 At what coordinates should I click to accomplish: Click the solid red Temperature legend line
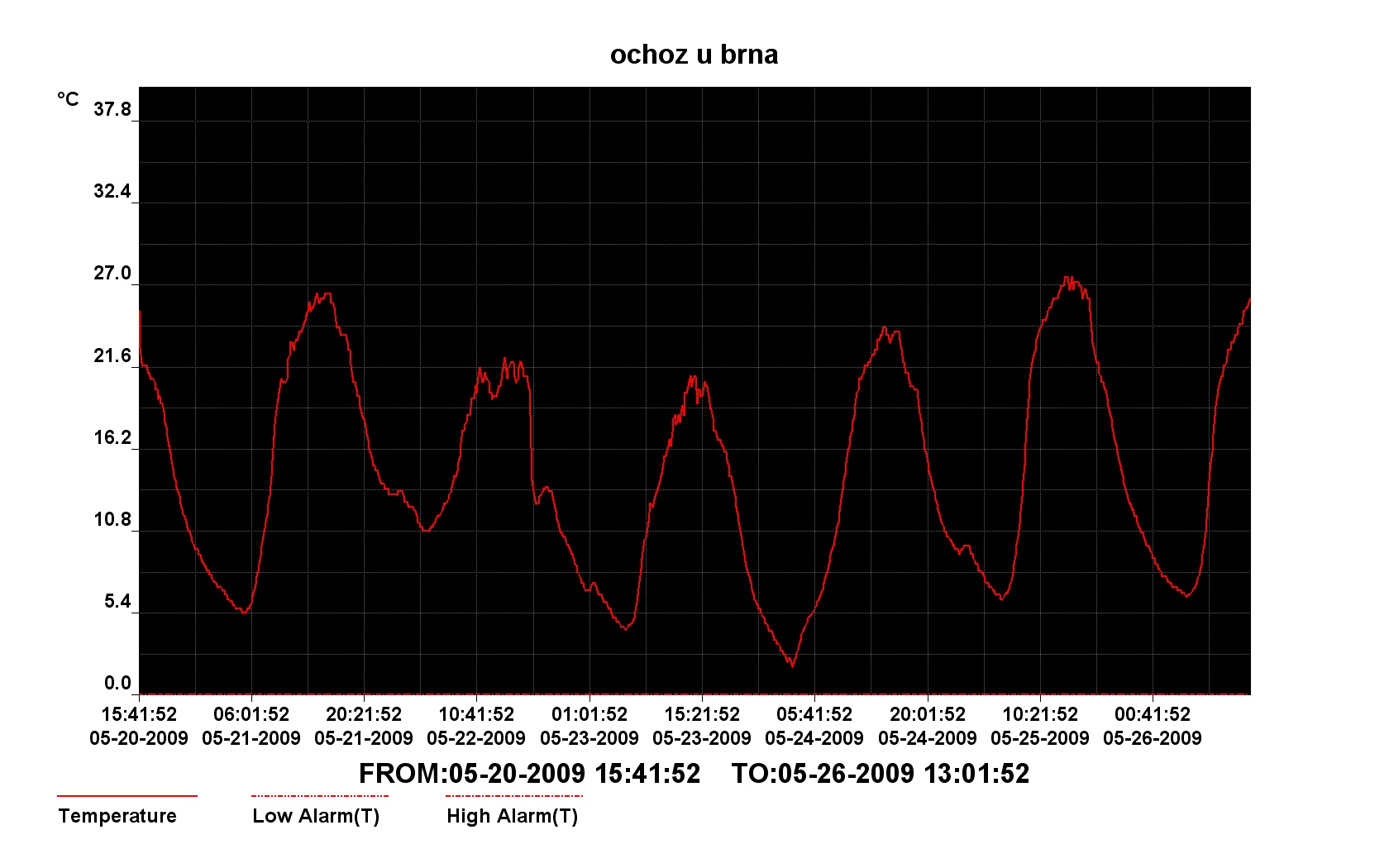pyautogui.click(x=127, y=796)
